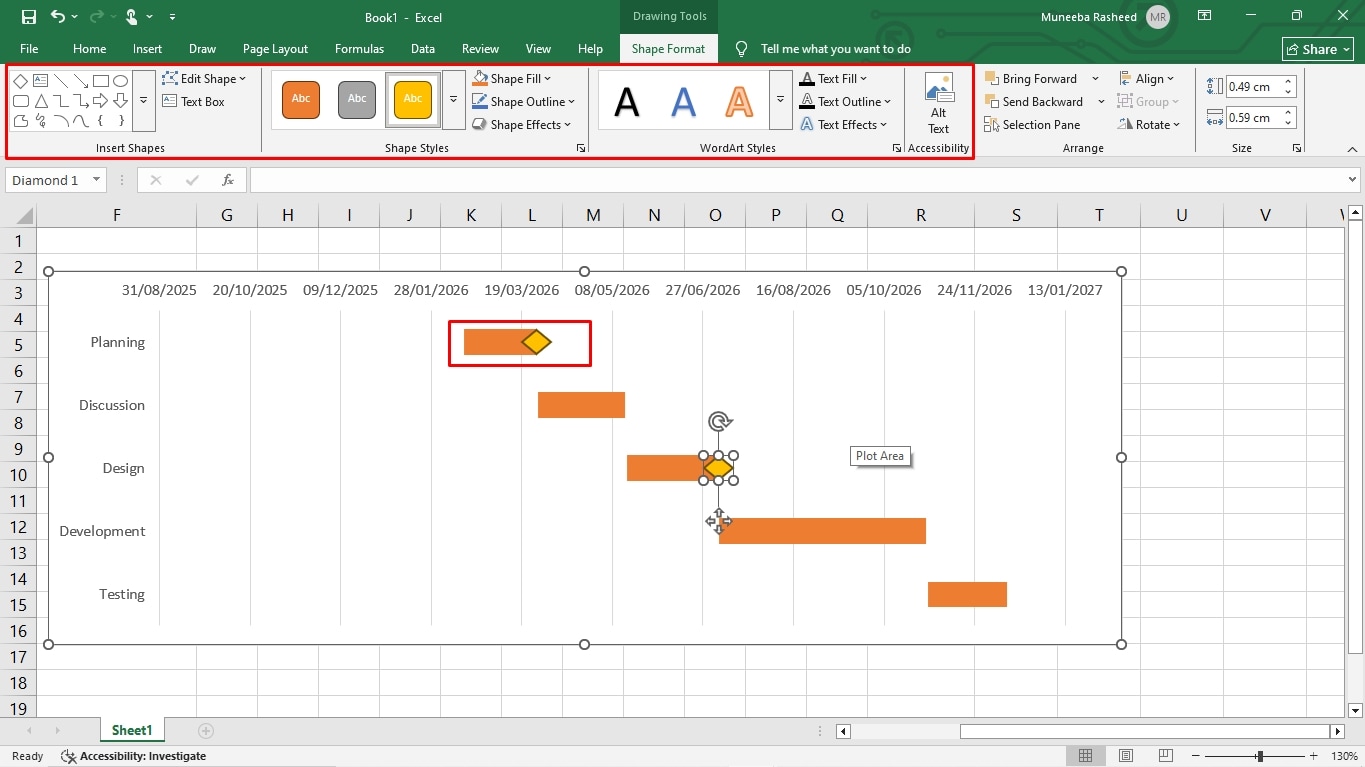
Task: Open the WordArt Styles dialog launcher
Action: pos(897,148)
